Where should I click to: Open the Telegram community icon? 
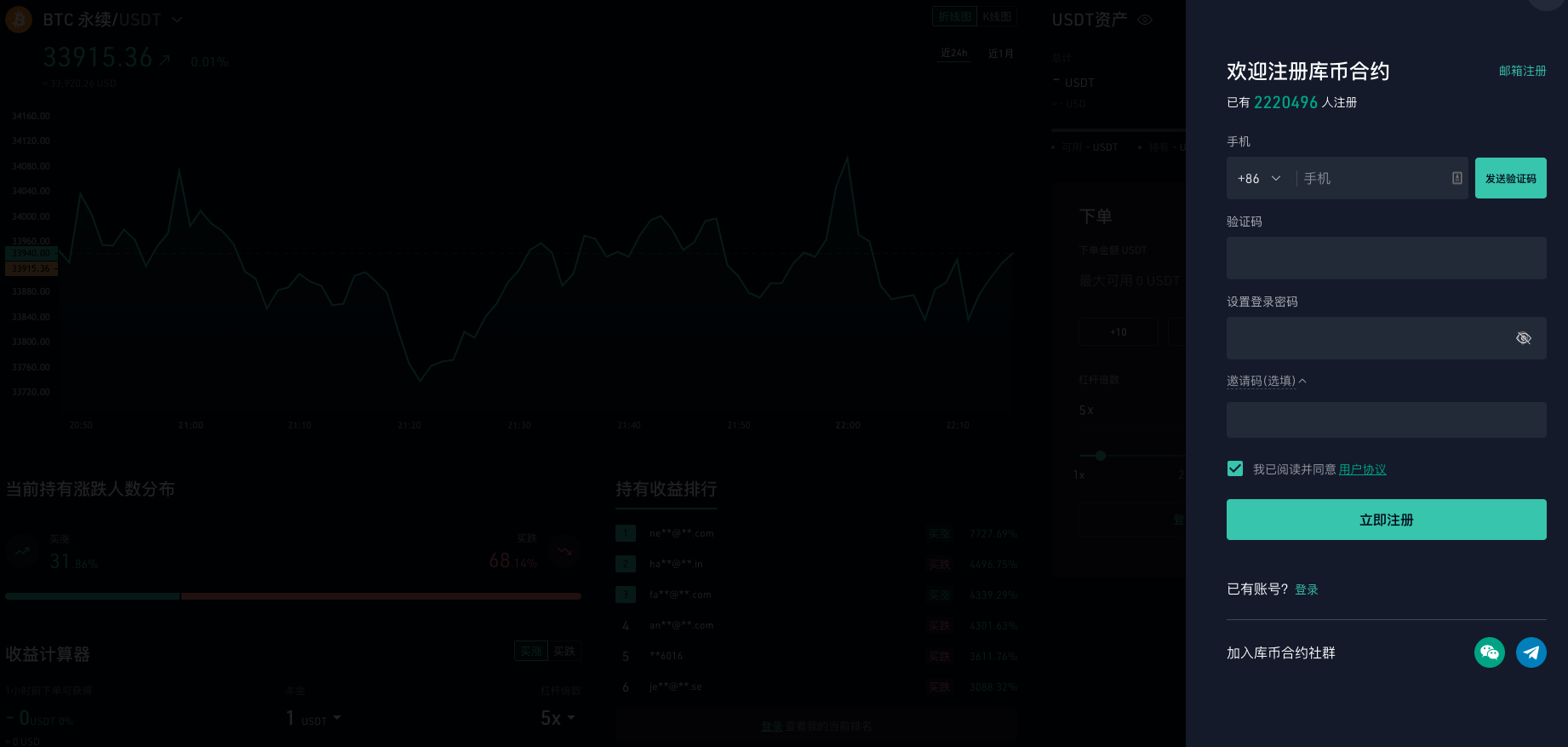[x=1531, y=652]
